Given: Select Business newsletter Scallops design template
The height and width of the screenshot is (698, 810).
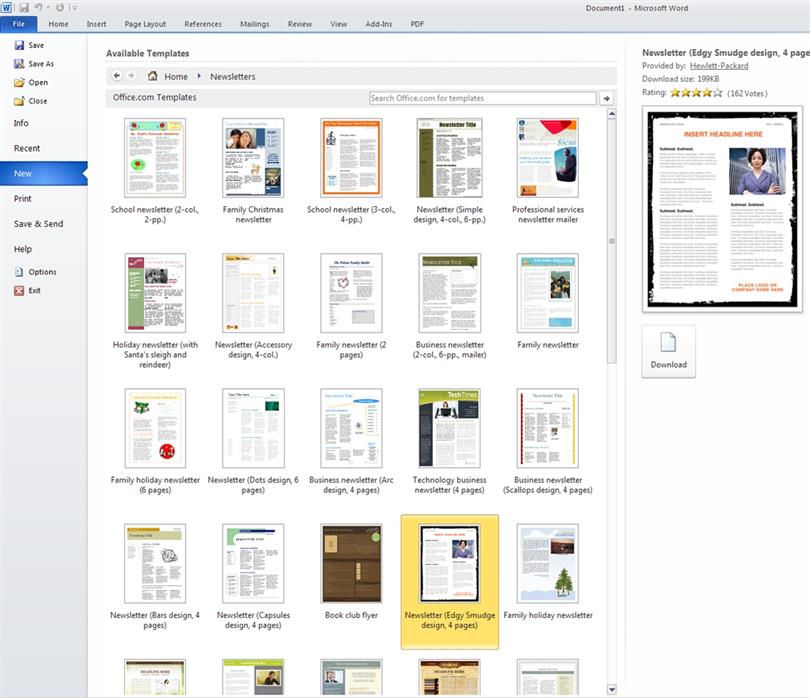Looking at the screenshot, I should tap(548, 442).
